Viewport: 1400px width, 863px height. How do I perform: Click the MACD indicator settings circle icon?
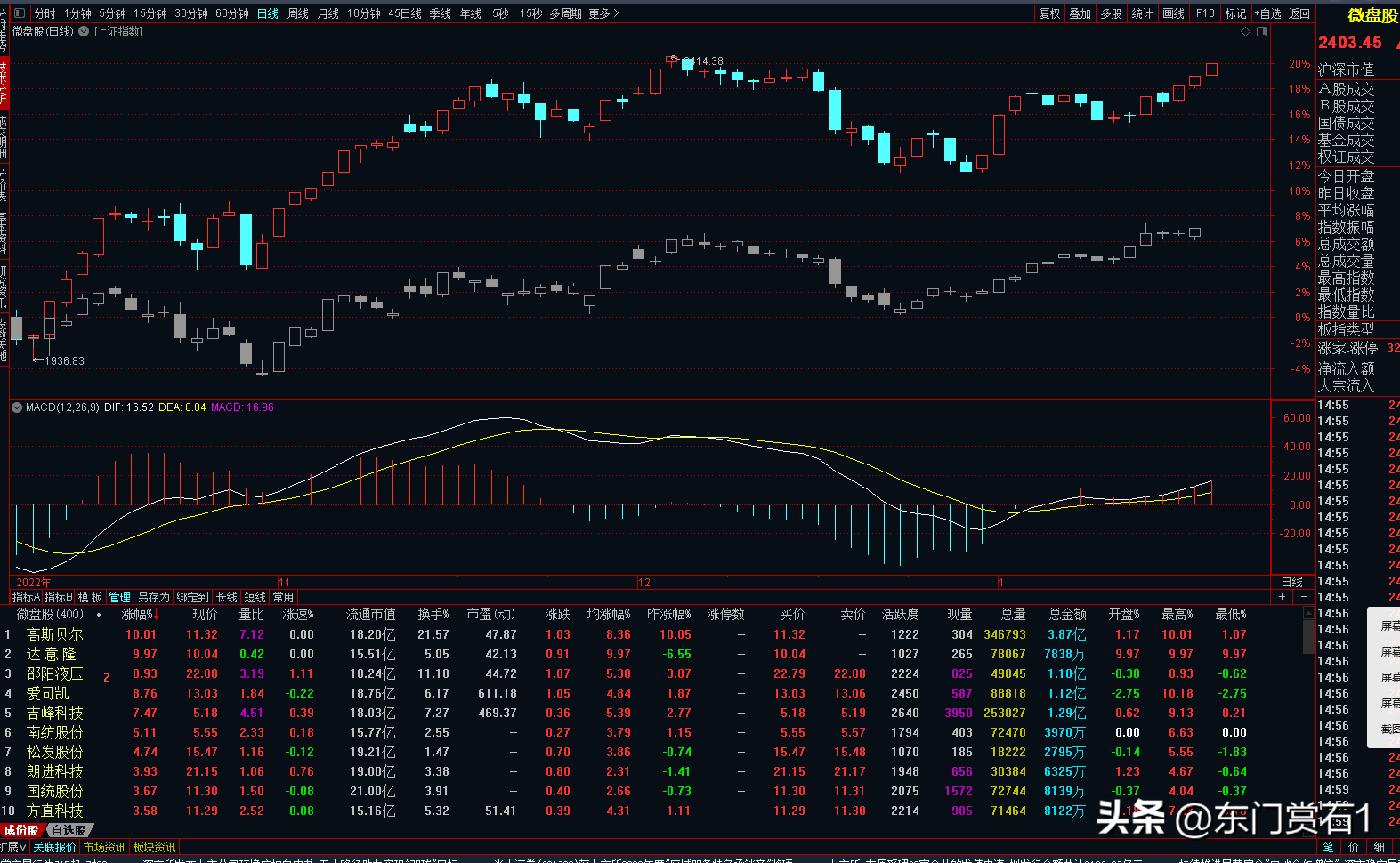17,407
